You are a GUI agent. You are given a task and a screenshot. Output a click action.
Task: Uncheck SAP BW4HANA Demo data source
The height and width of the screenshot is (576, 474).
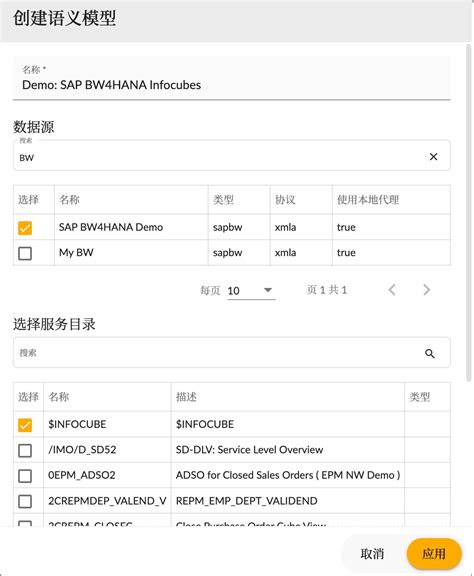pos(25,228)
